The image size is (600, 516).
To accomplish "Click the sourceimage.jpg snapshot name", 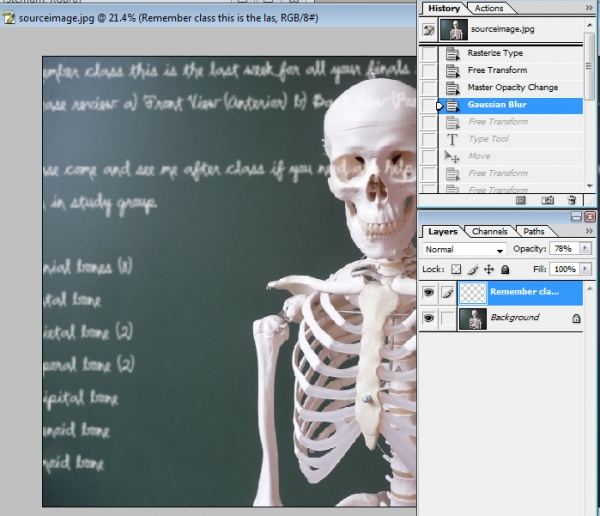I will pos(502,29).
